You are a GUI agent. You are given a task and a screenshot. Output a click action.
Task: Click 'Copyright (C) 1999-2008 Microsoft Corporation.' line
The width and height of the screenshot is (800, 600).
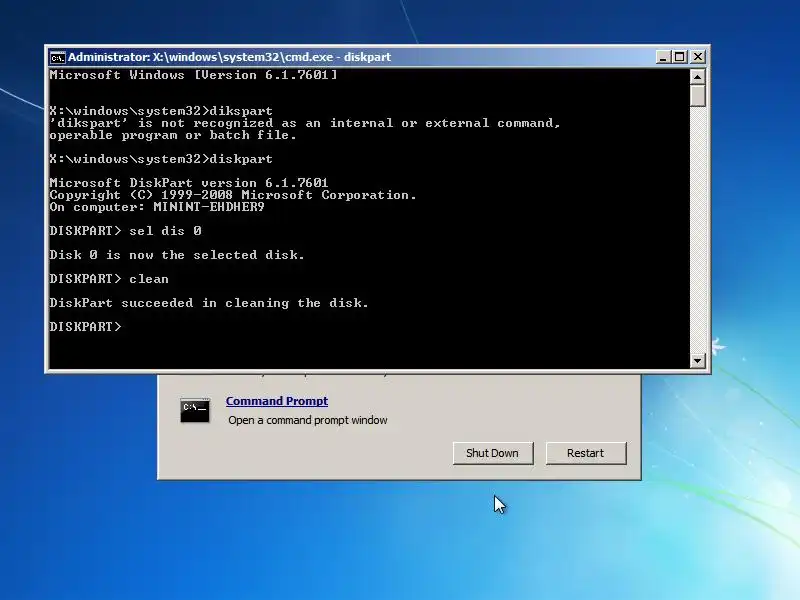pyautogui.click(x=233, y=195)
